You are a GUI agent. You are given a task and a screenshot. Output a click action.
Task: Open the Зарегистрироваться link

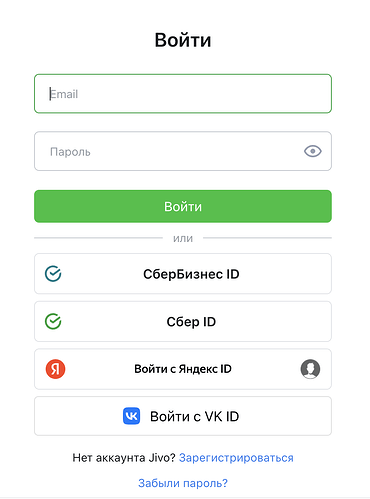point(236,458)
